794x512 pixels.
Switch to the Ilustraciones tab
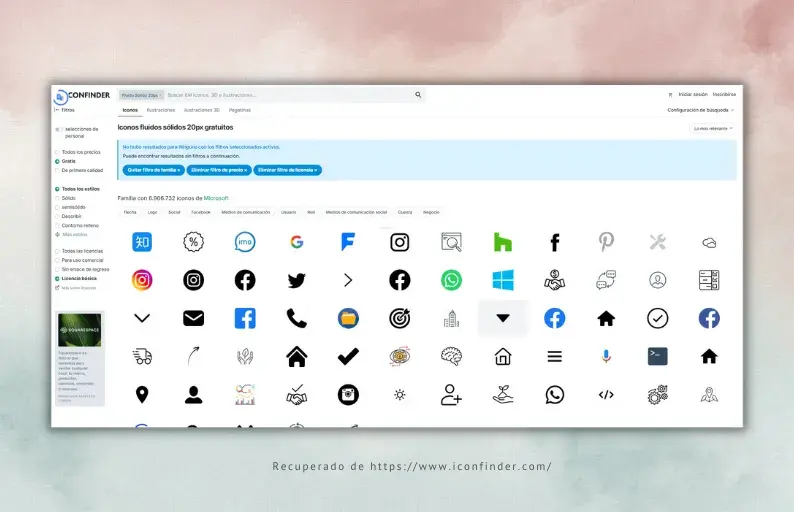tap(161, 110)
